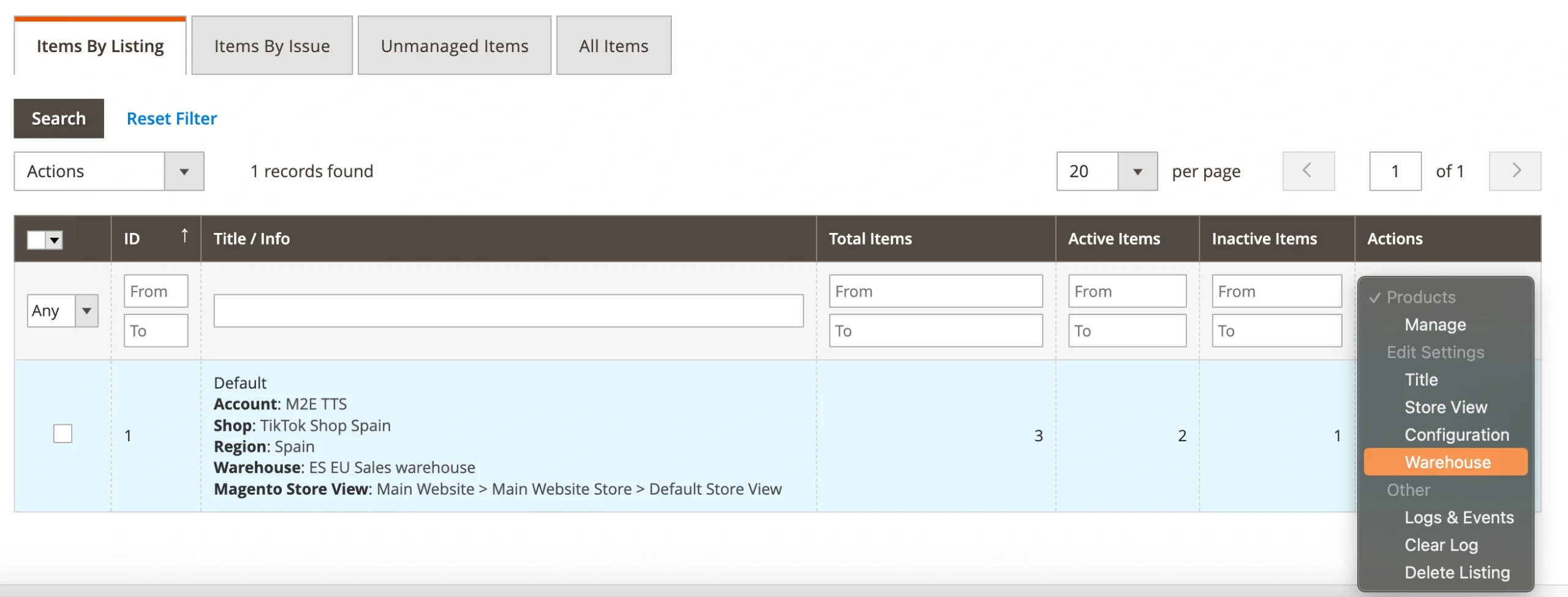Select Delete Listing in the menu

[1457, 572]
